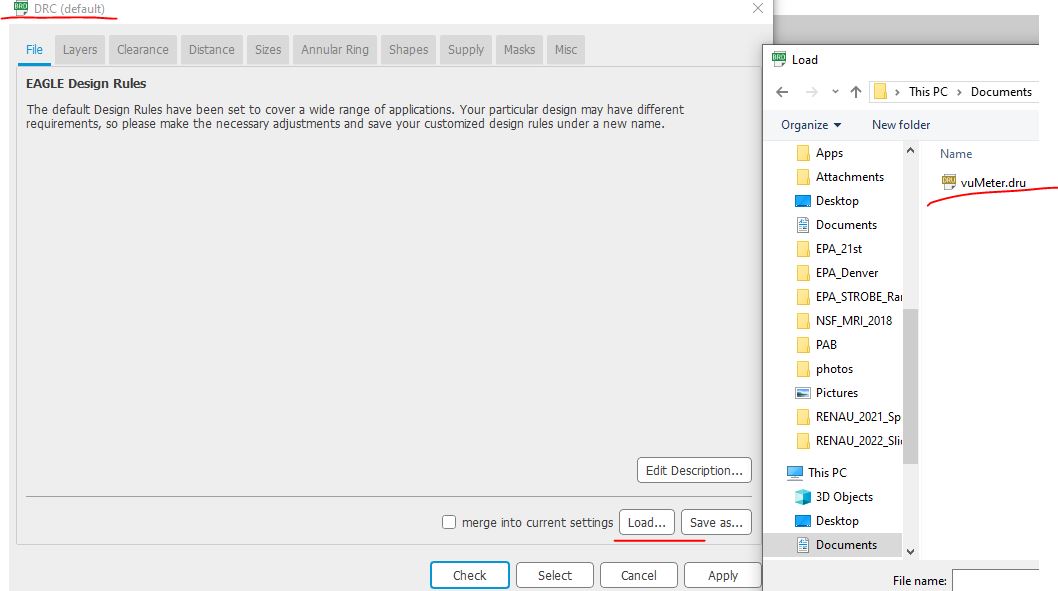Run the design rule Check button

pos(470,575)
